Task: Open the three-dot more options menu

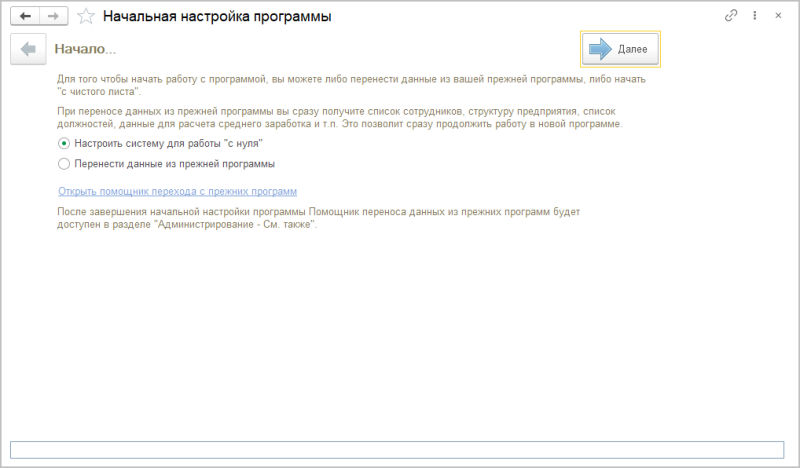Action: (754, 17)
